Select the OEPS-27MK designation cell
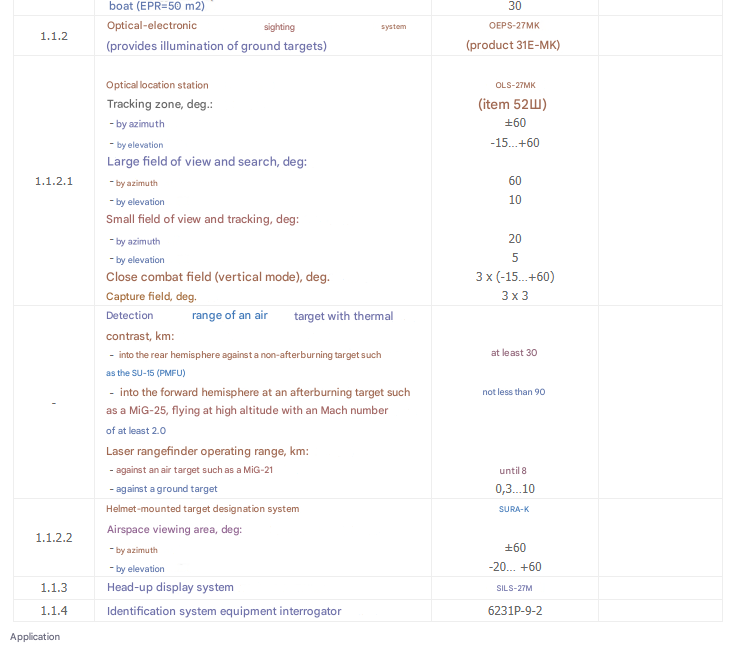Image resolution: width=745 pixels, height=646 pixels. [514, 26]
